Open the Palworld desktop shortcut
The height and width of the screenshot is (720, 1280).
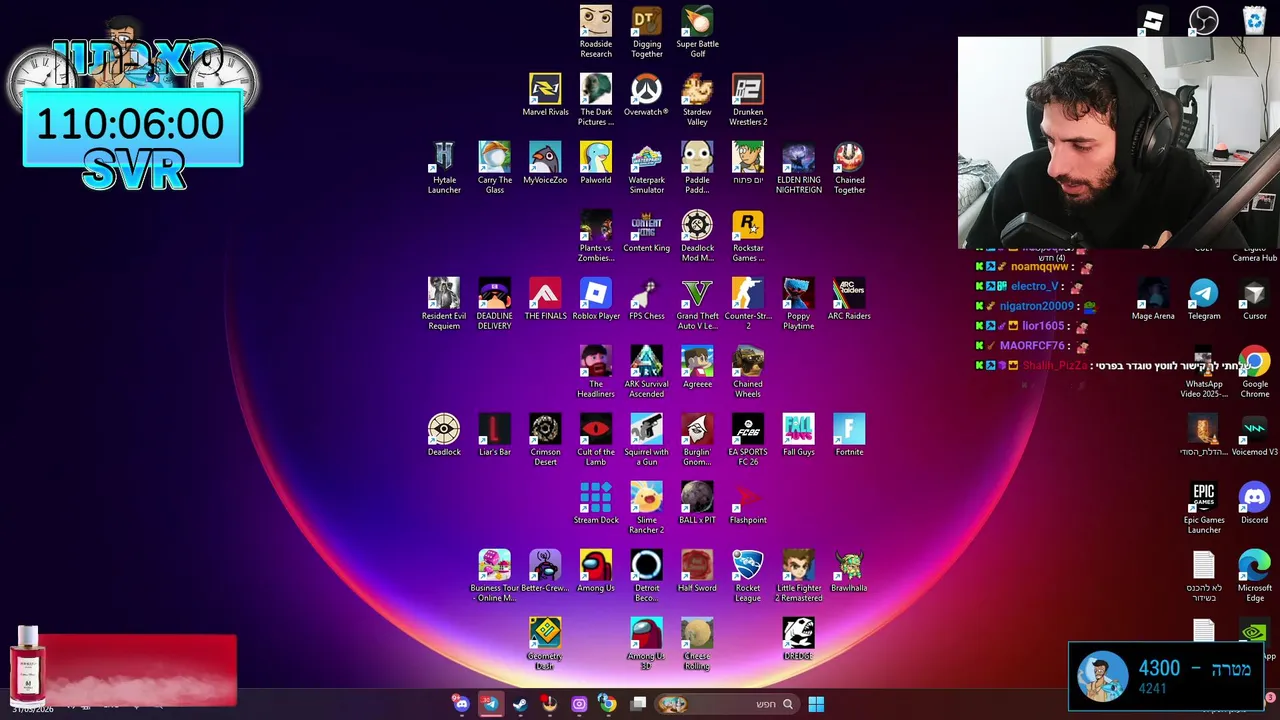click(596, 163)
